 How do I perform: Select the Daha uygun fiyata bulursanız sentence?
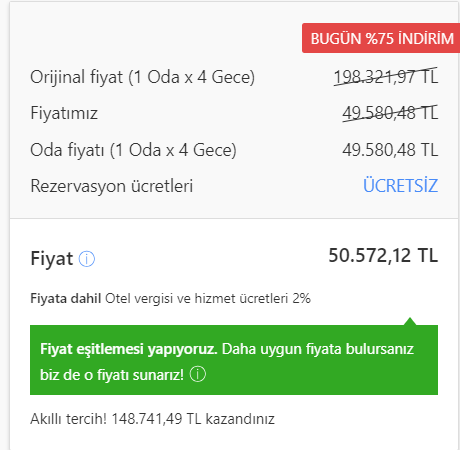(318, 349)
